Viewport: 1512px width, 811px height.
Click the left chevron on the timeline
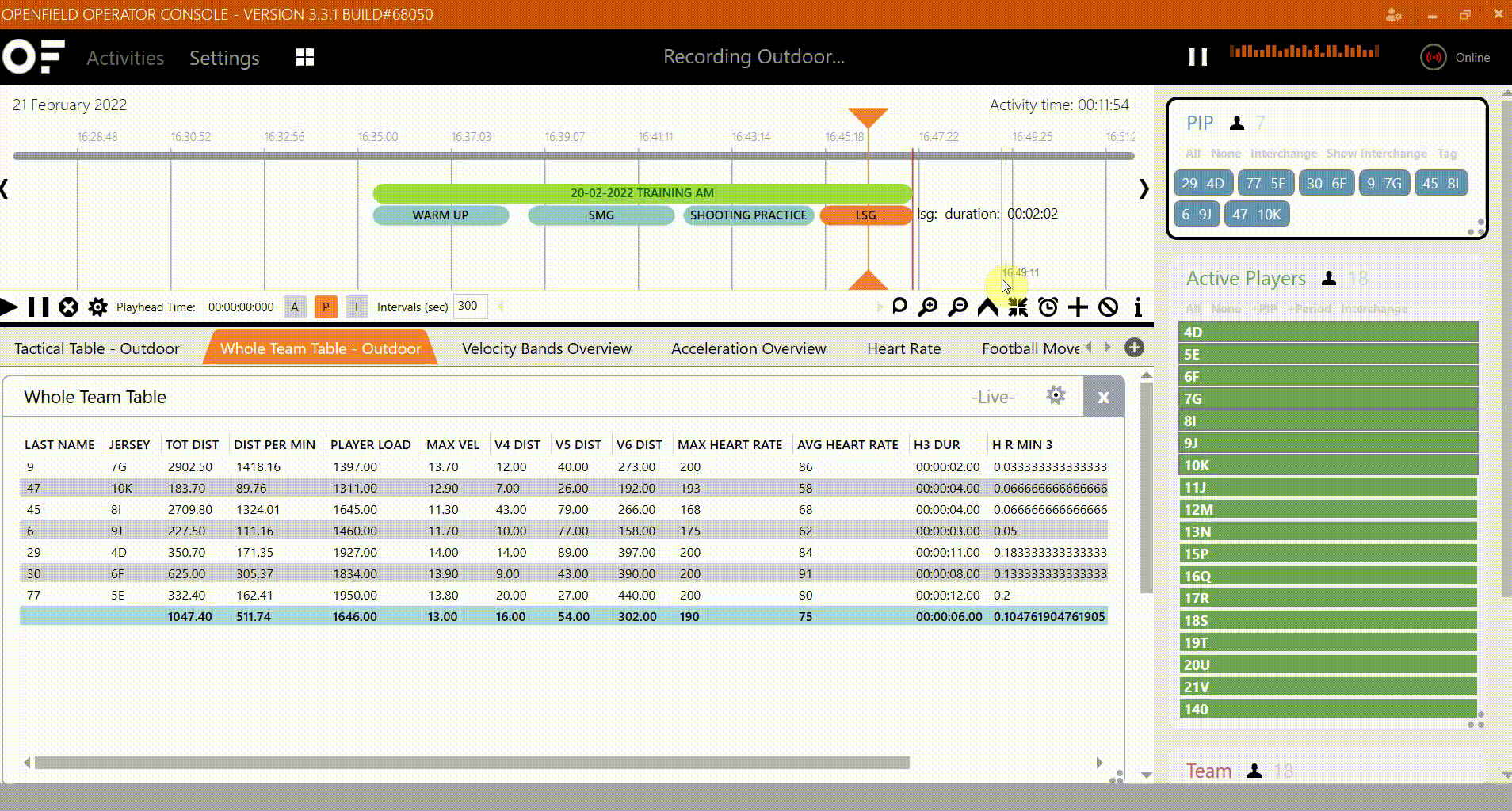(4, 188)
